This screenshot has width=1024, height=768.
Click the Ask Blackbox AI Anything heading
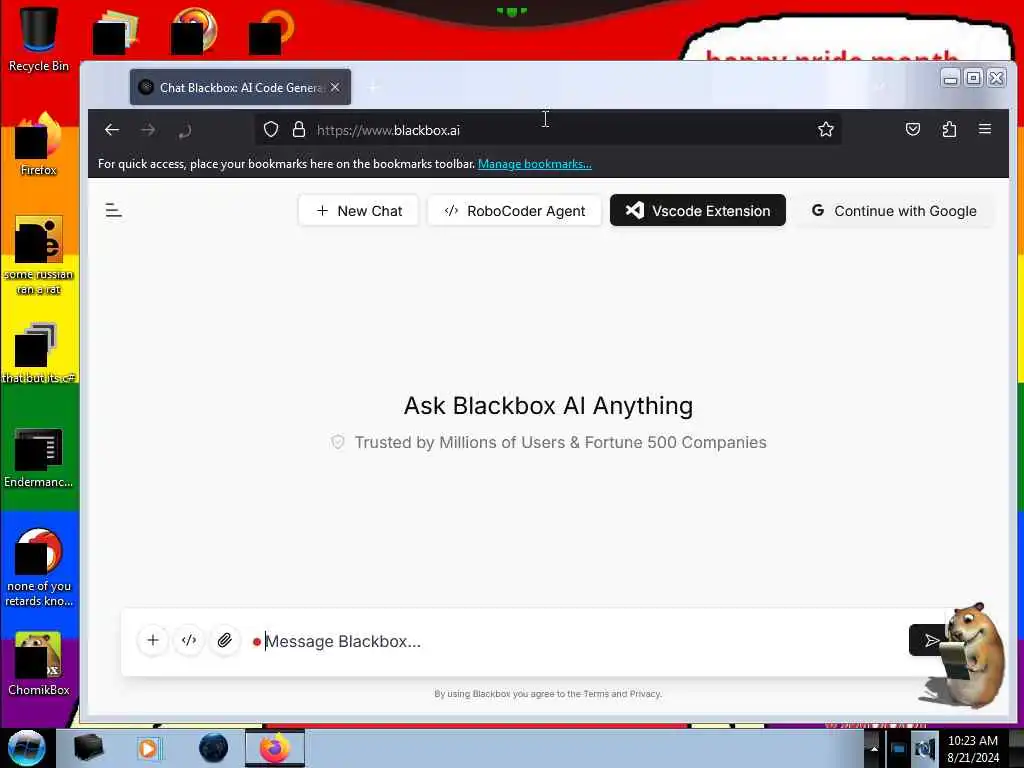pos(549,406)
